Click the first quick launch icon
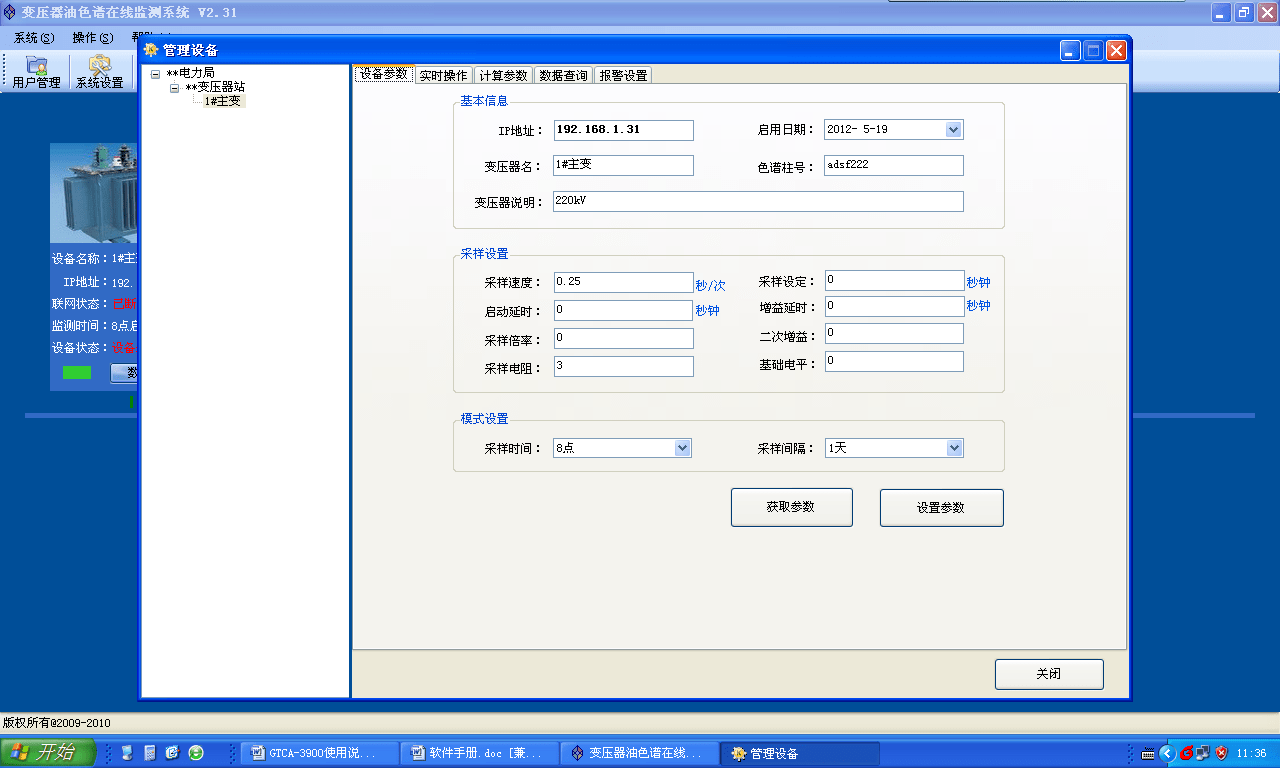The image size is (1280, 768). click(127, 753)
